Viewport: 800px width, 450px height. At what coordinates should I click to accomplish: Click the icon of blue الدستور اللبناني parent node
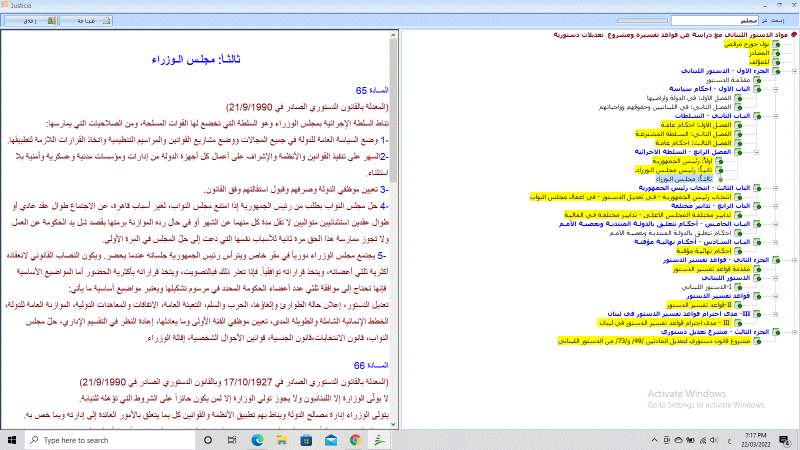click(x=757, y=278)
